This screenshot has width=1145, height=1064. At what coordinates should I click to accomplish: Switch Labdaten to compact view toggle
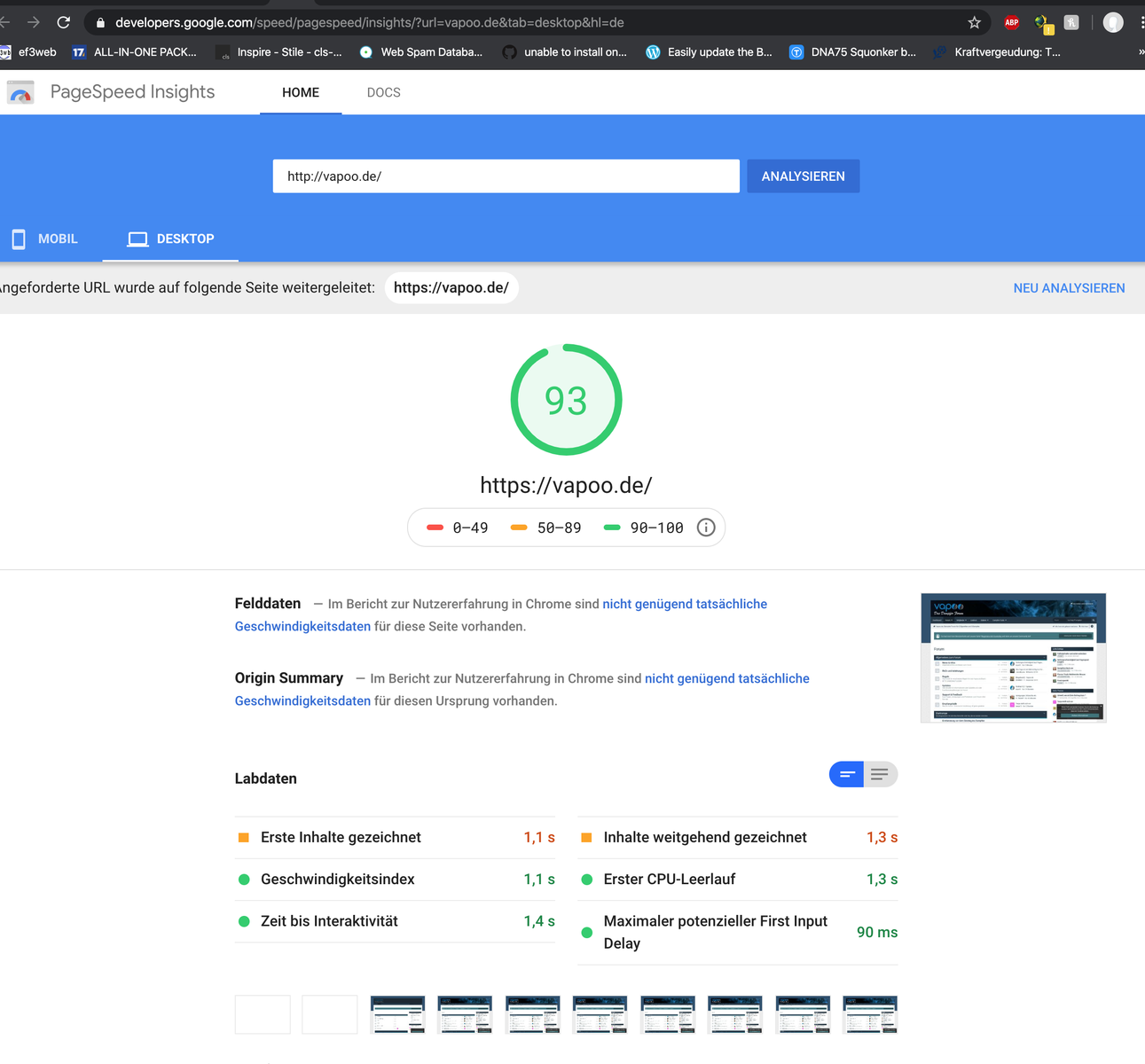(x=847, y=774)
